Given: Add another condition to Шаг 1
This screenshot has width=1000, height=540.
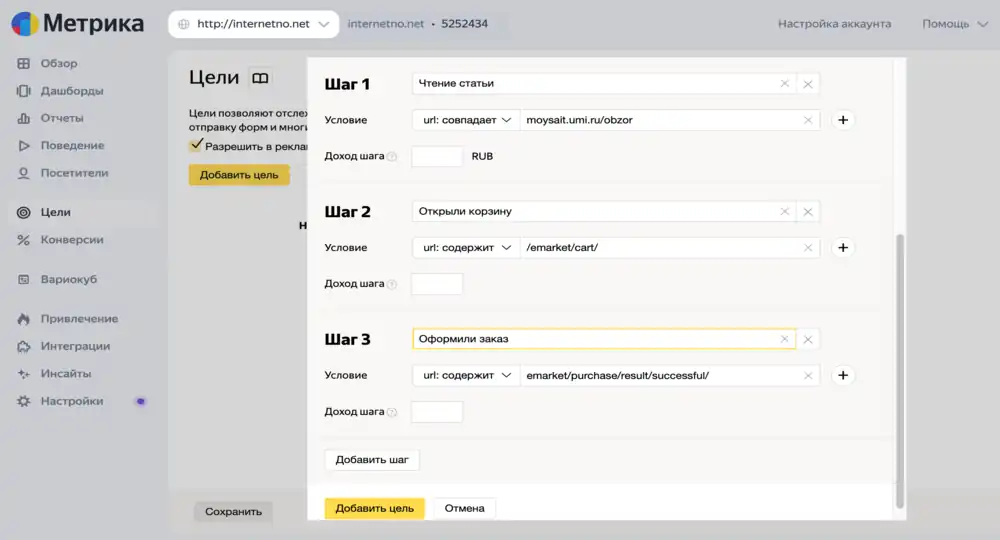Looking at the screenshot, I should pyautogui.click(x=843, y=120).
